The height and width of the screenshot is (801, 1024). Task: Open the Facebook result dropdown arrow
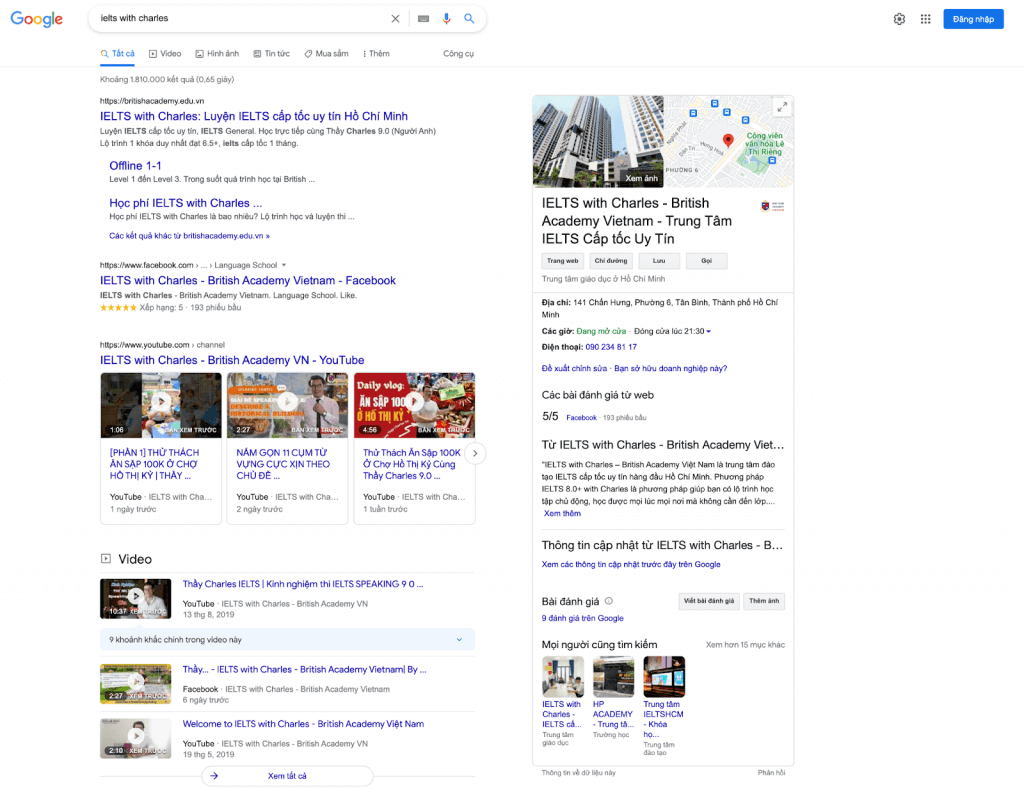[283, 265]
